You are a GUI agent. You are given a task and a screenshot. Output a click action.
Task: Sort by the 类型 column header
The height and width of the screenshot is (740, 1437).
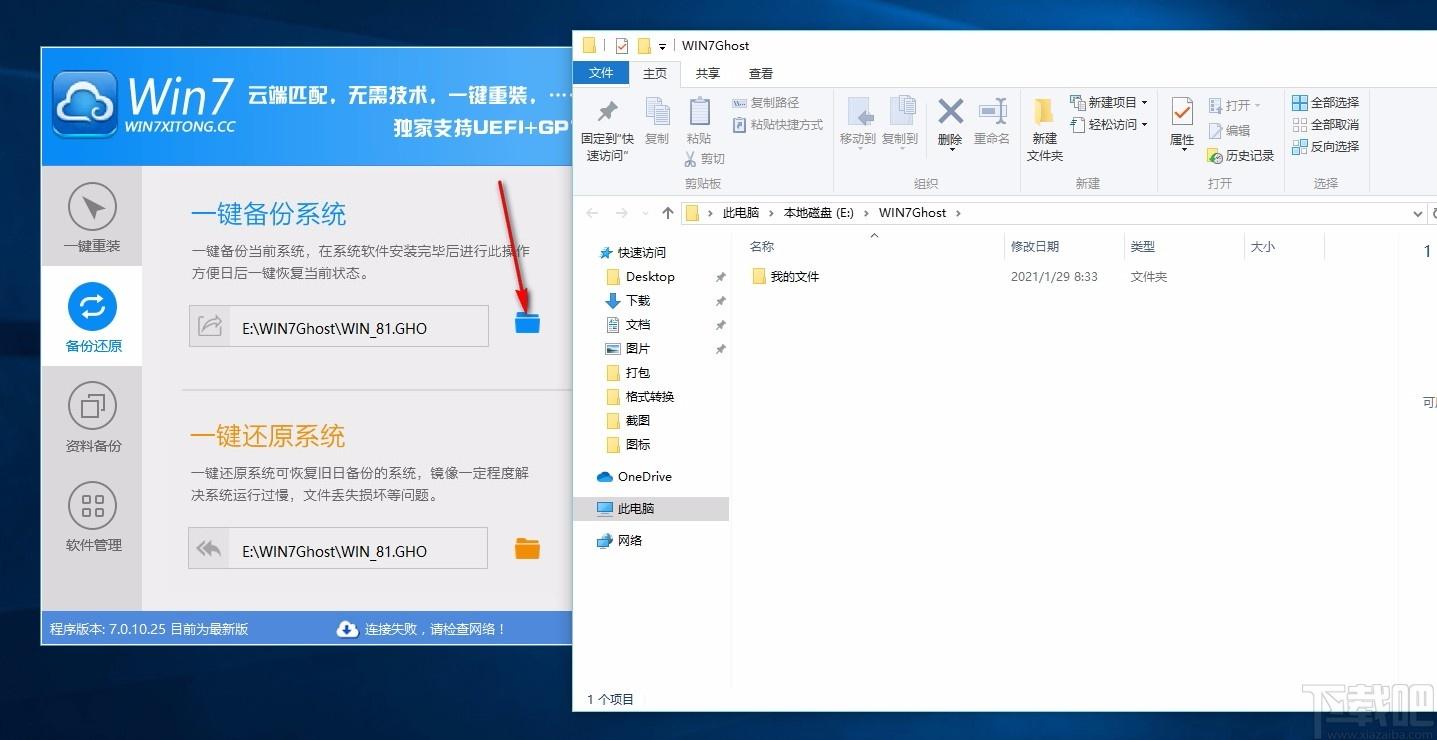(1143, 247)
